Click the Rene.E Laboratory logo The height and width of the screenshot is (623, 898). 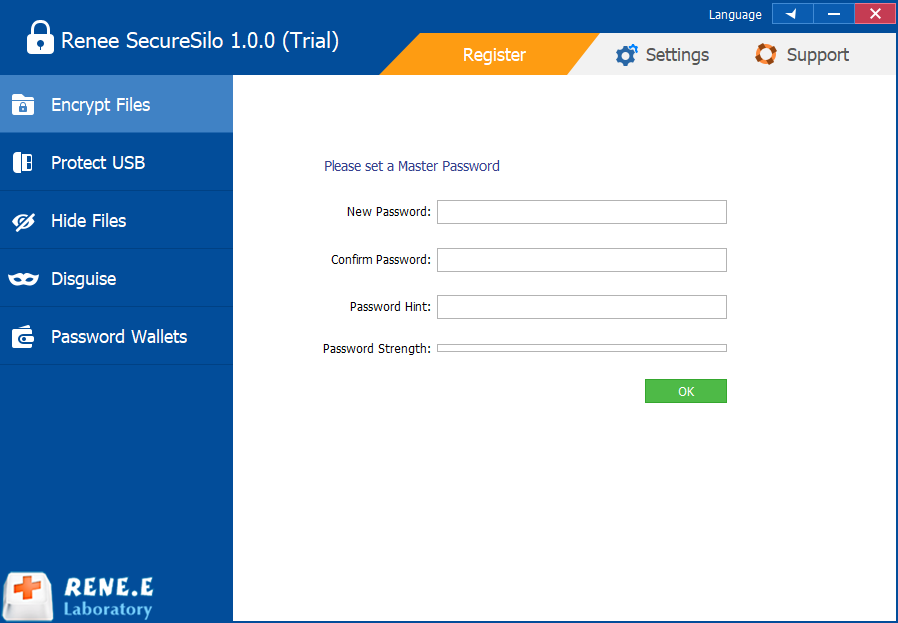[78, 597]
